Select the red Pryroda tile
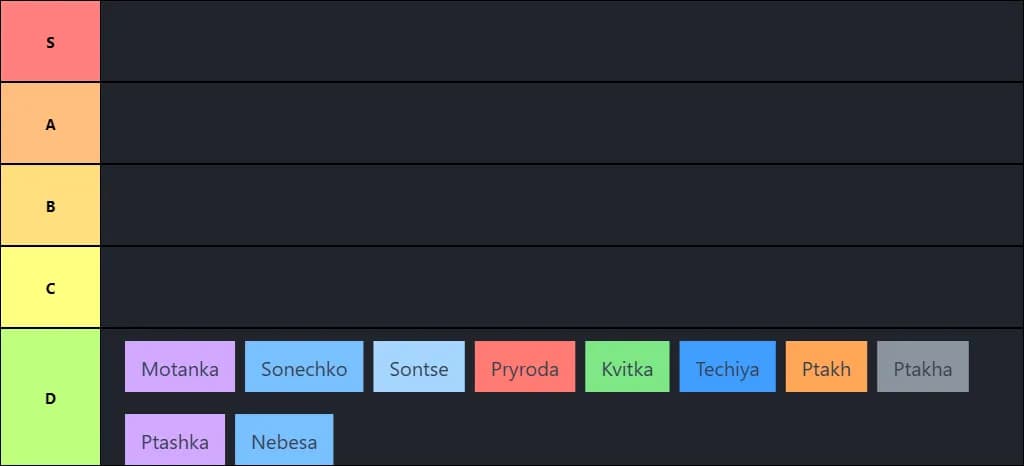 click(525, 367)
